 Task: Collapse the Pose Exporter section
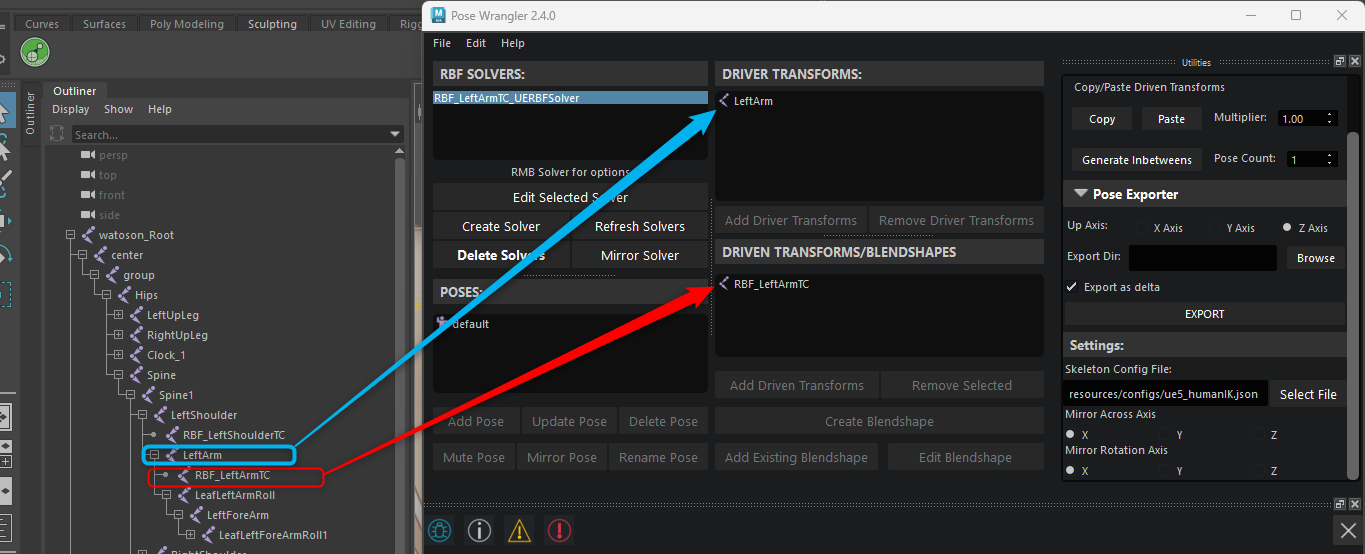pyautogui.click(x=1080, y=194)
